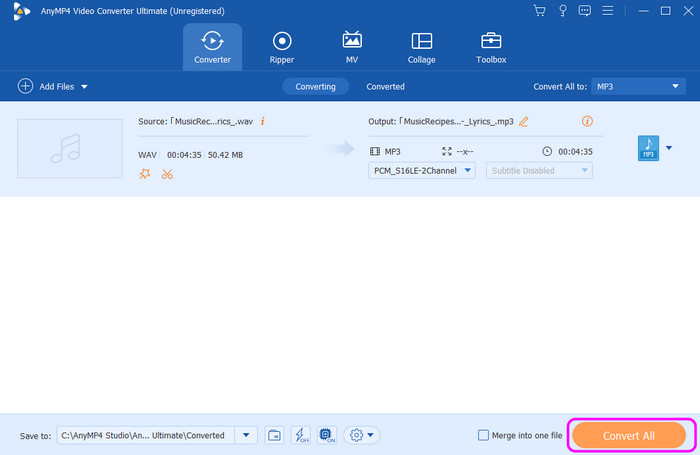Click the AnyMP4 app logo
The height and width of the screenshot is (455, 700).
21,11
